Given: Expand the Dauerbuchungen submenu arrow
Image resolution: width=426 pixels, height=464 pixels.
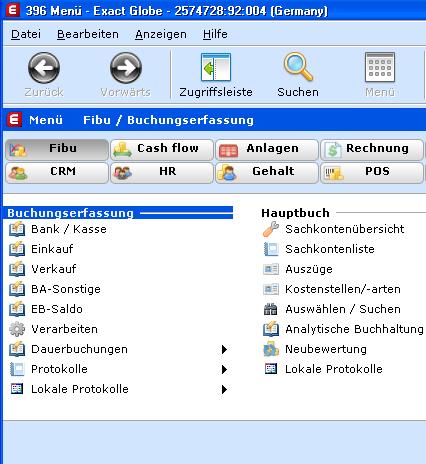Looking at the screenshot, I should [x=224, y=349].
